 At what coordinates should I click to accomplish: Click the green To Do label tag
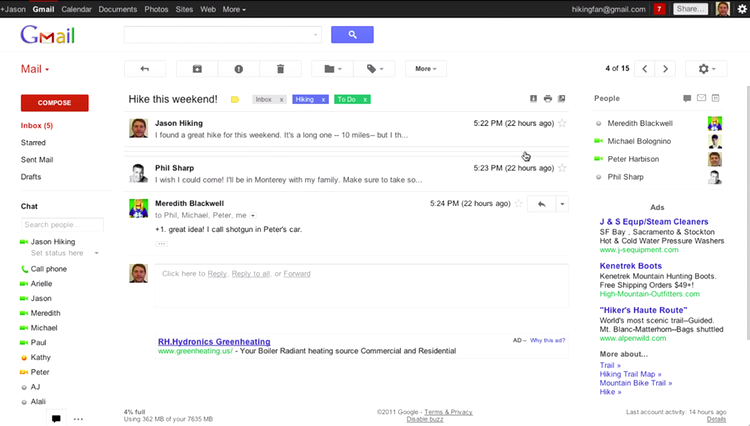(347, 99)
